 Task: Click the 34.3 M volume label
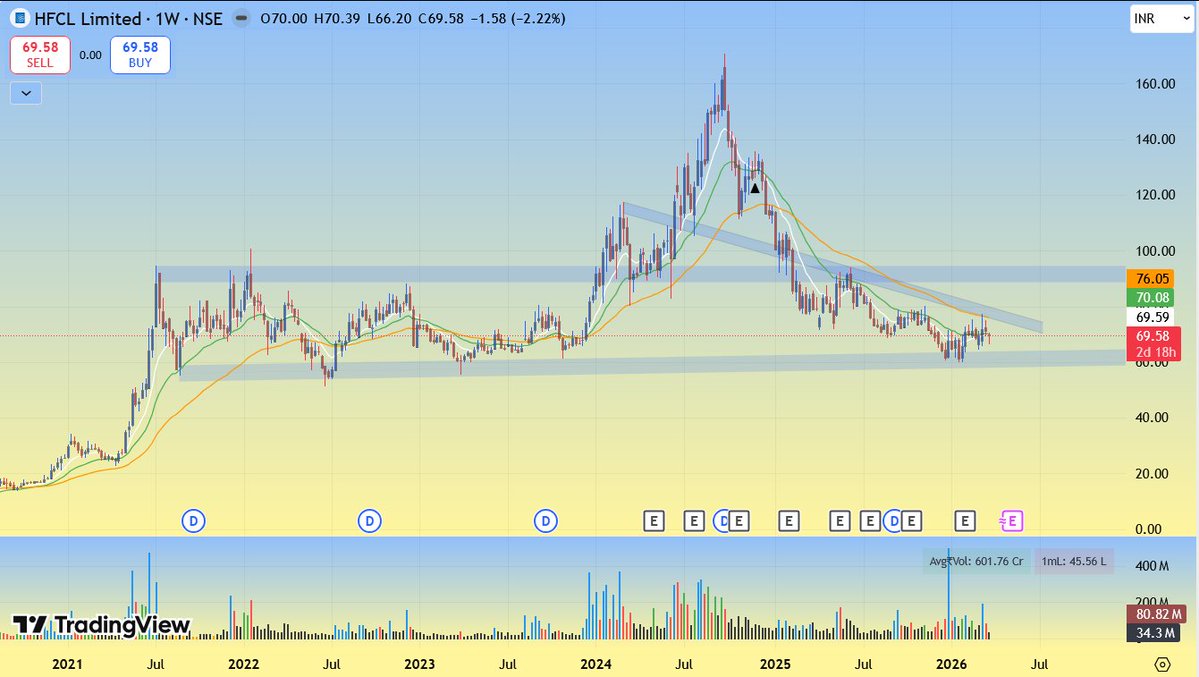tap(1155, 633)
